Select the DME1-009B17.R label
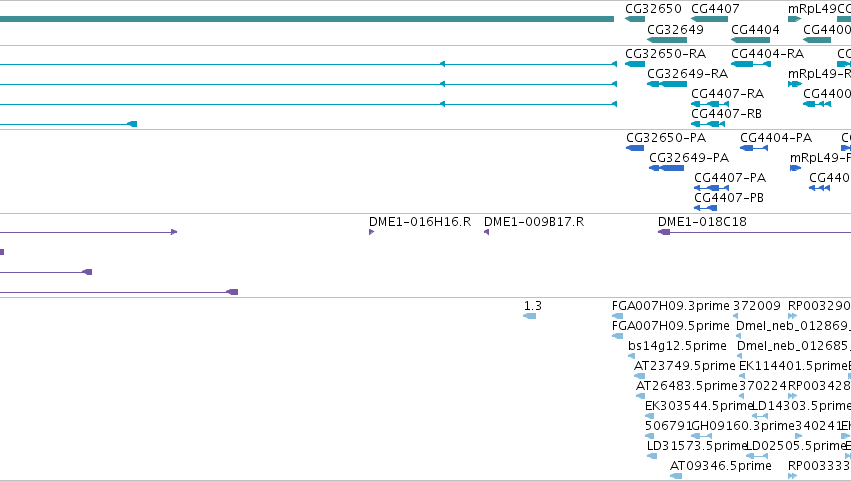This screenshot has width=851, height=481. pyautogui.click(x=534, y=222)
